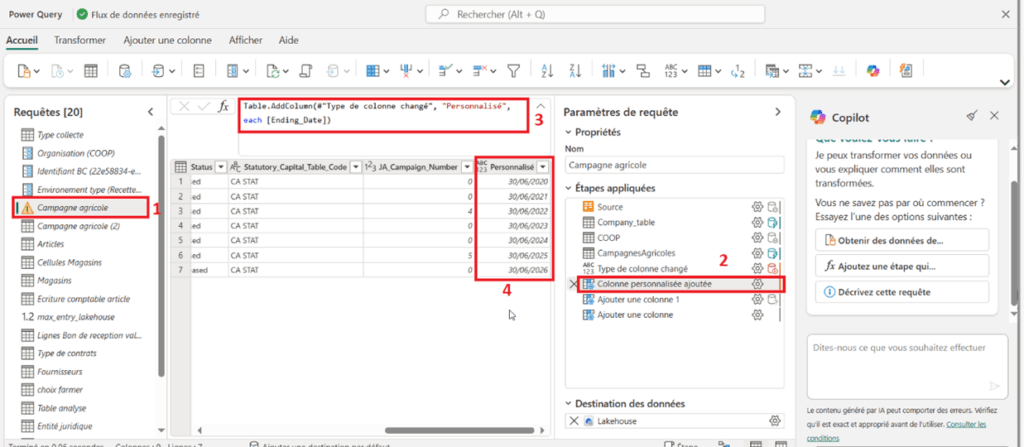Switch to the Transformer tab
The image size is (1024, 447).
click(80, 40)
